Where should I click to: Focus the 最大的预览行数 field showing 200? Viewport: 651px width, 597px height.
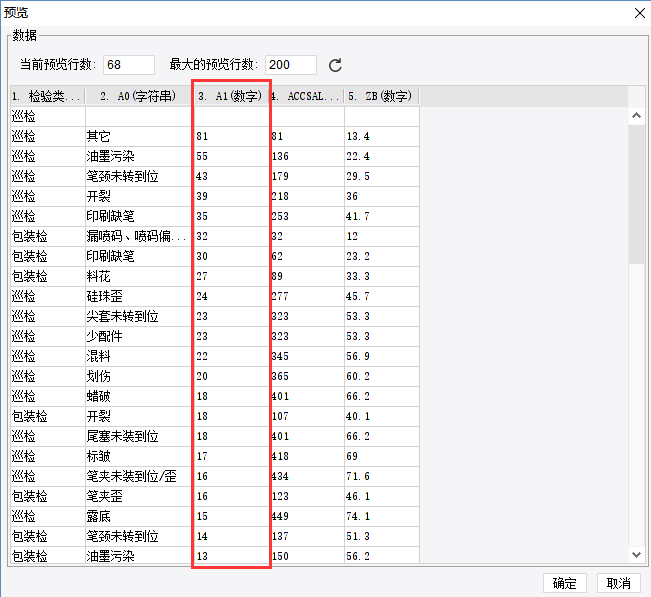point(291,65)
